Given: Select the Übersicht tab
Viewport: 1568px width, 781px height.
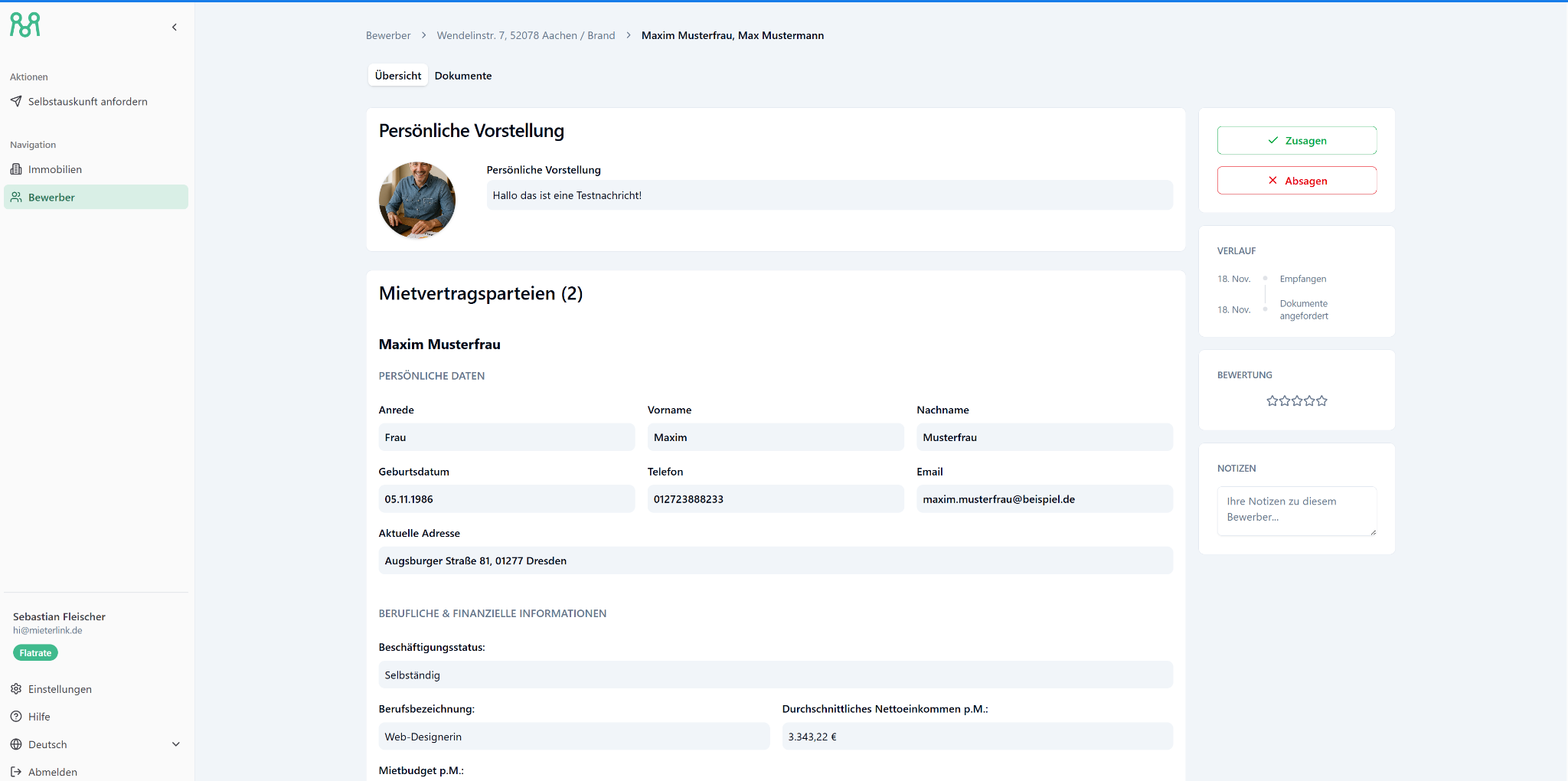Looking at the screenshot, I should pos(397,76).
